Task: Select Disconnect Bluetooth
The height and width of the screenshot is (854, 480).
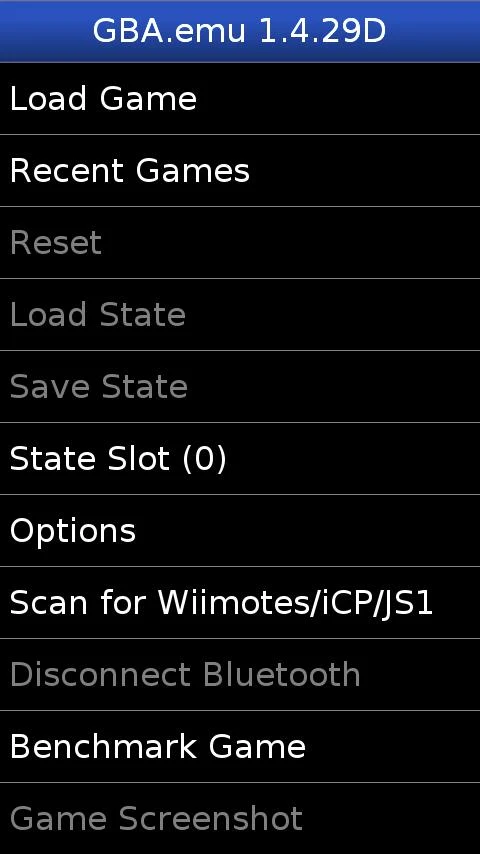Action: 240,674
